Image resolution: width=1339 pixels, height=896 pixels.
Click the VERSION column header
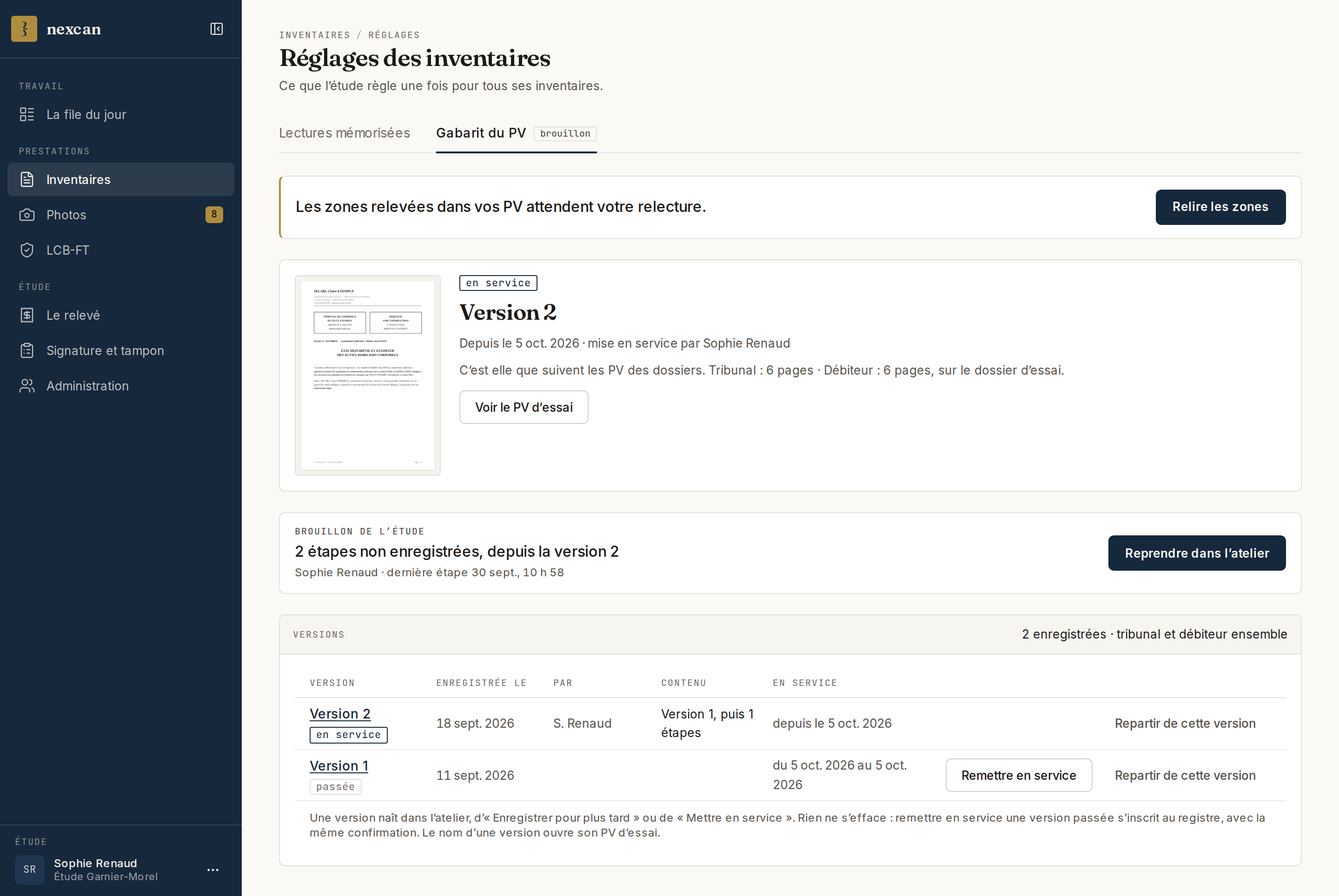(x=332, y=684)
